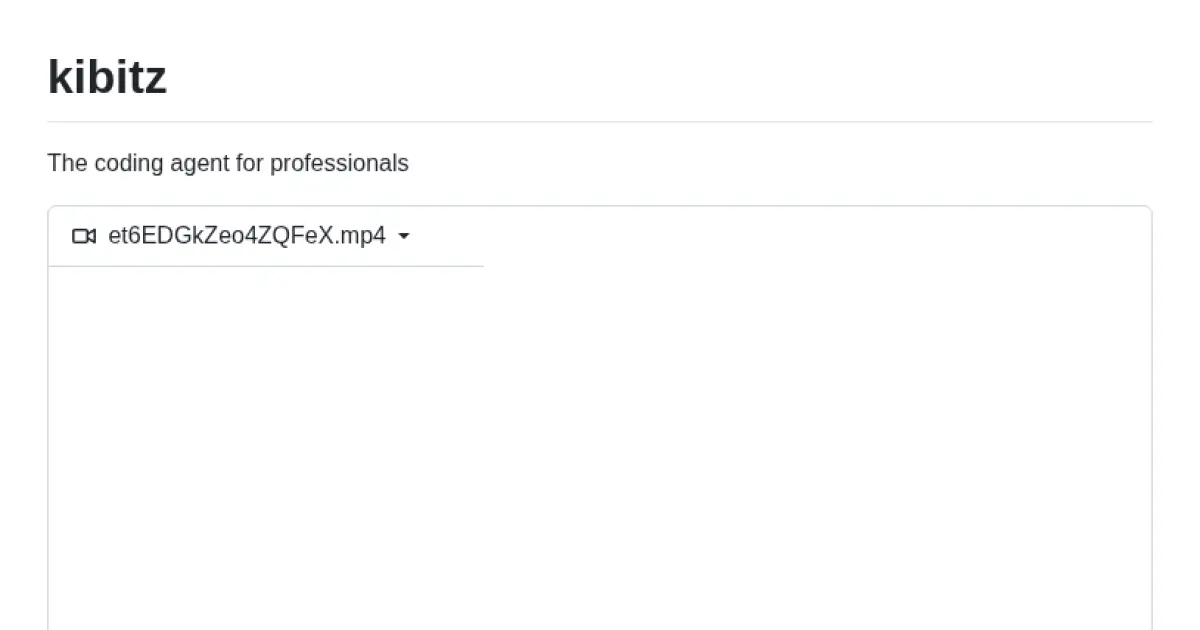Collapse the video using the triangle arrow
1200x630 pixels.
[x=404, y=236]
